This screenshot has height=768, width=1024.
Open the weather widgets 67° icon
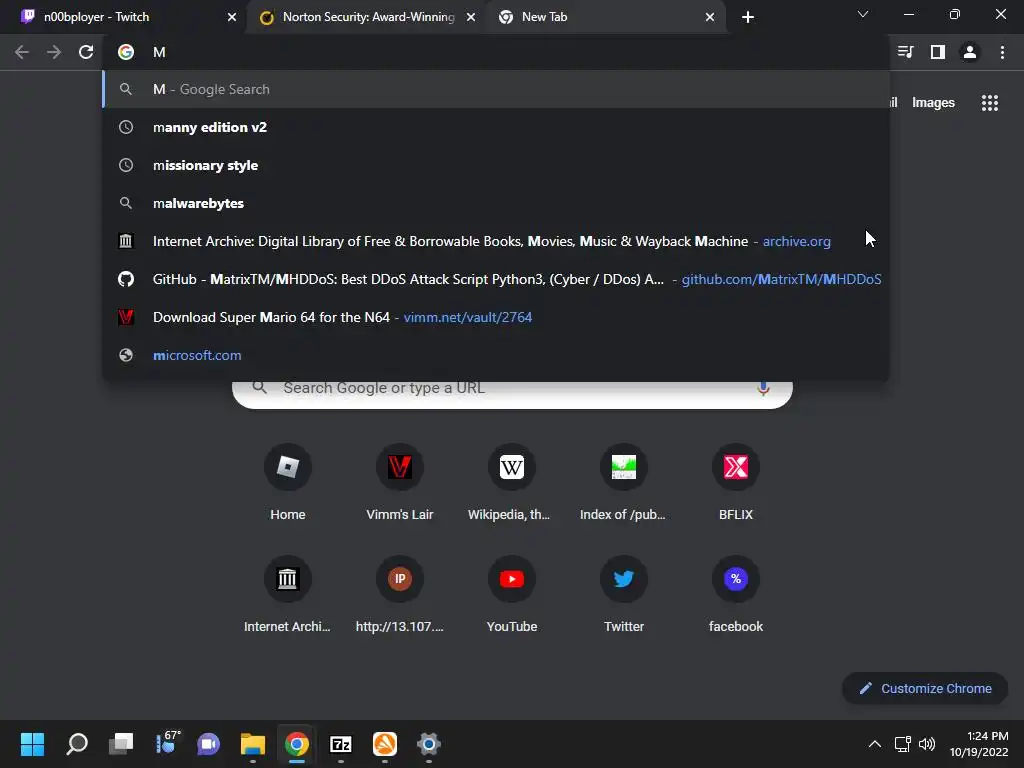coord(167,743)
